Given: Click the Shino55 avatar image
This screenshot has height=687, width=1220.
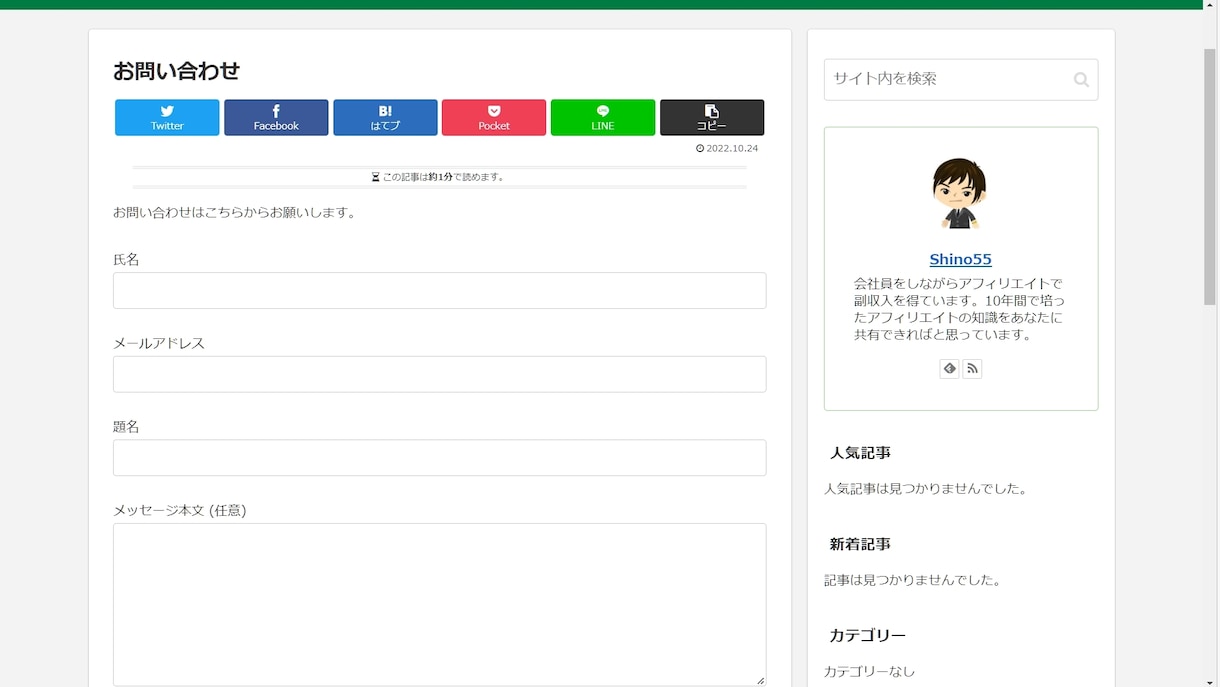Looking at the screenshot, I should [x=960, y=193].
